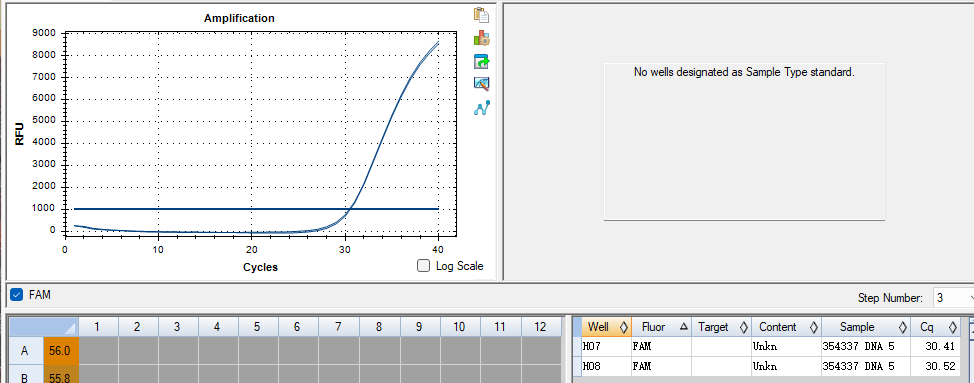Select plate column 3 header

178,327
